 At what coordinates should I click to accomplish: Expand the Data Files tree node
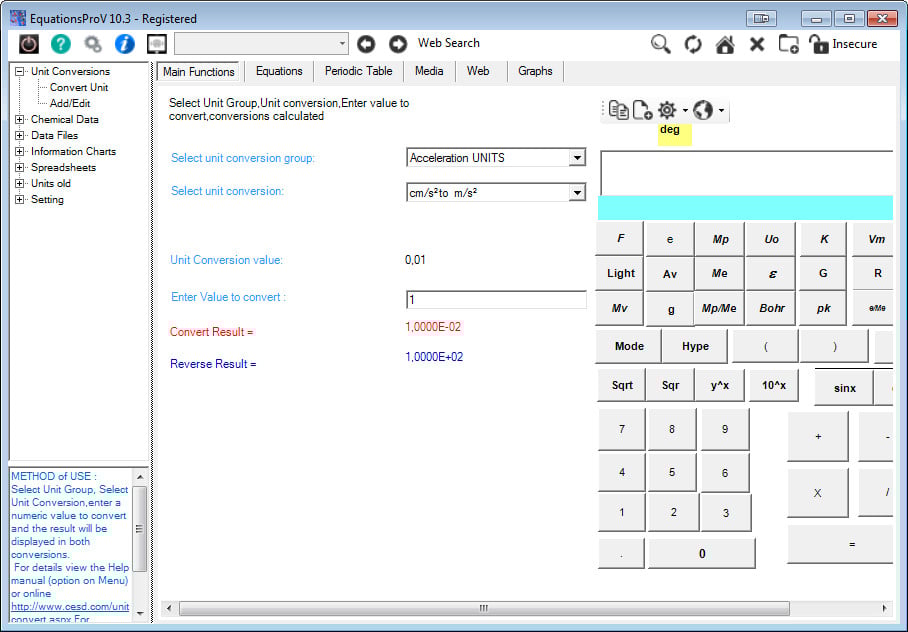(x=20, y=136)
